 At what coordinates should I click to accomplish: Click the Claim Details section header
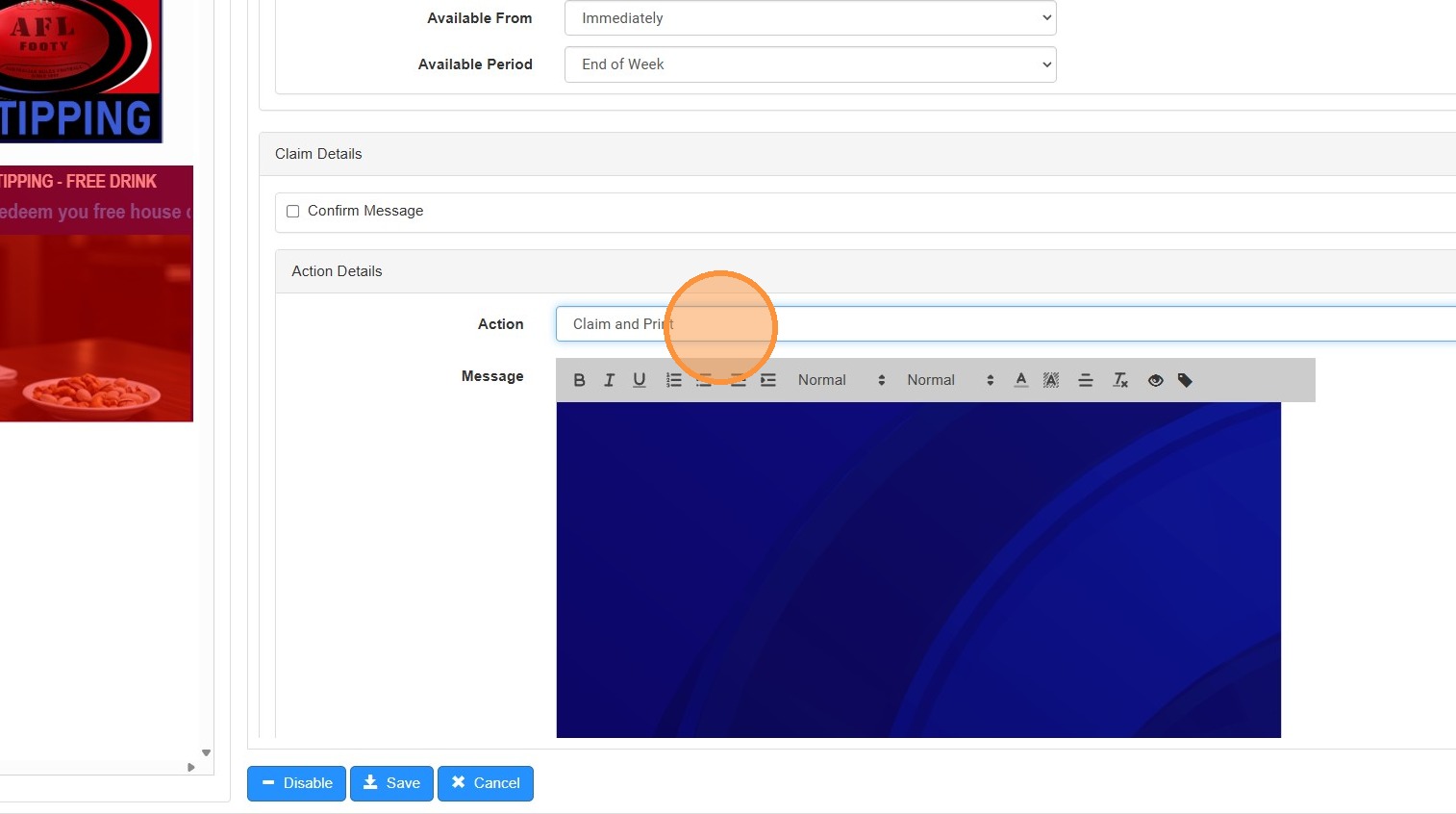[x=857, y=154]
